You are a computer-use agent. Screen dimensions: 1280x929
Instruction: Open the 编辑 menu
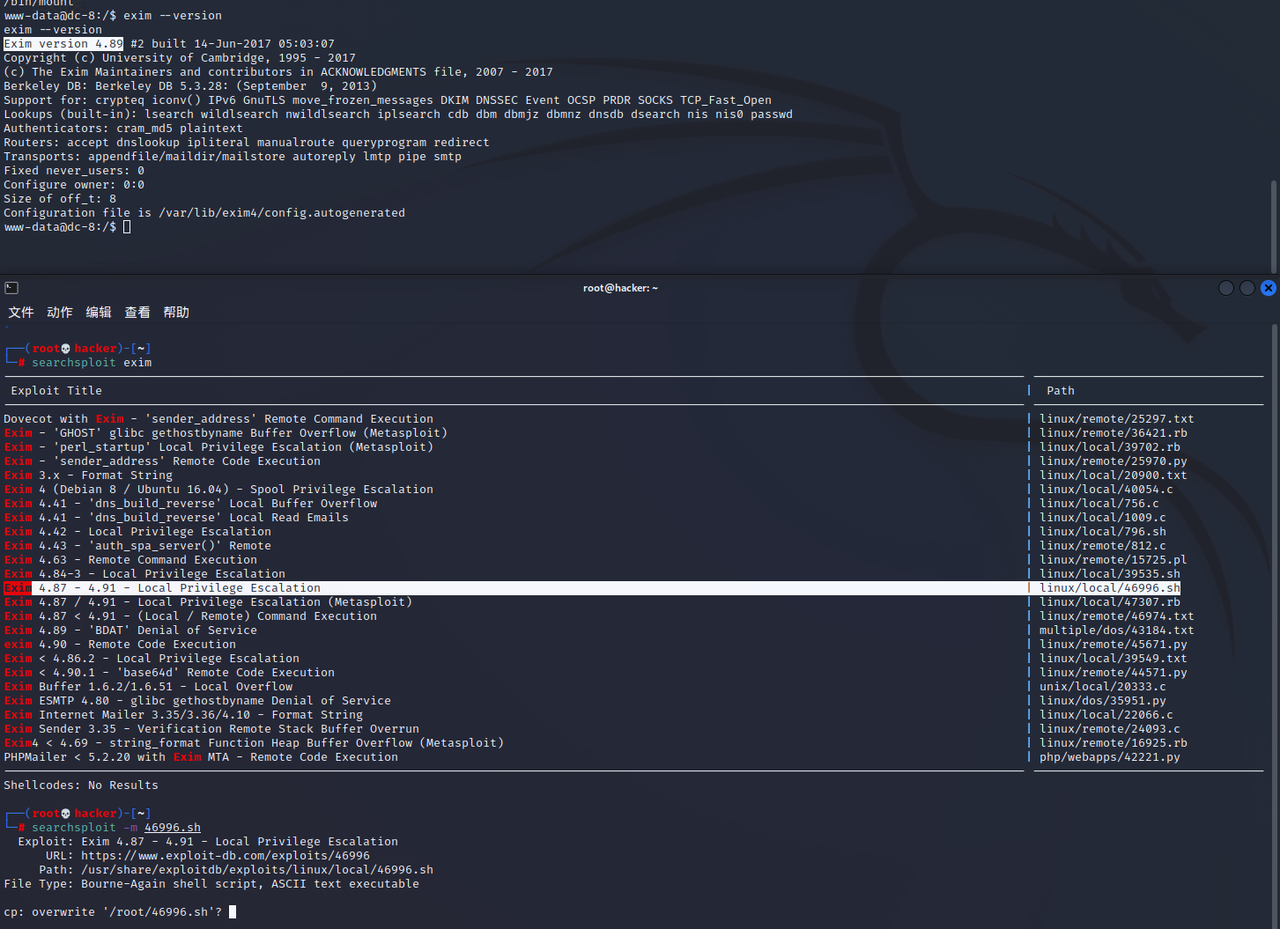[99, 312]
